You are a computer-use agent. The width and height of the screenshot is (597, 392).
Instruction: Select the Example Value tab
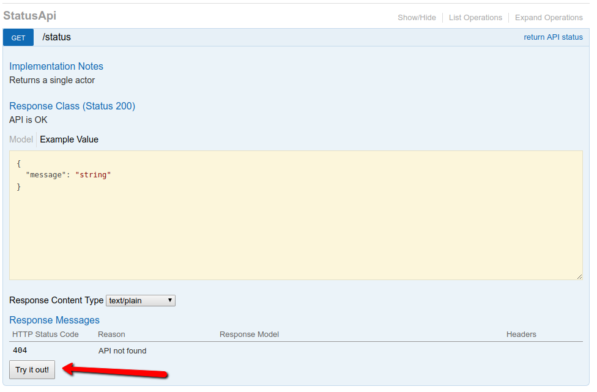[x=69, y=139]
